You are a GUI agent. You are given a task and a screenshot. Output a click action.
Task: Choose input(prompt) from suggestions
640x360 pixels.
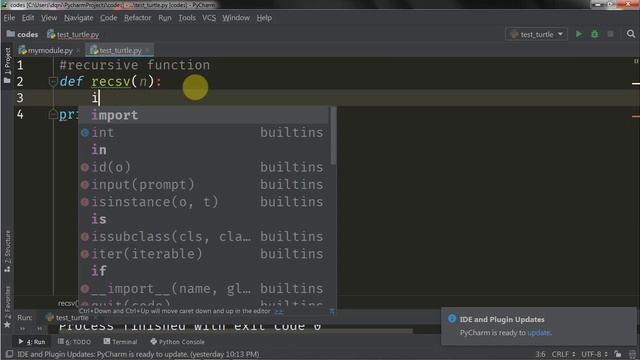[203, 184]
